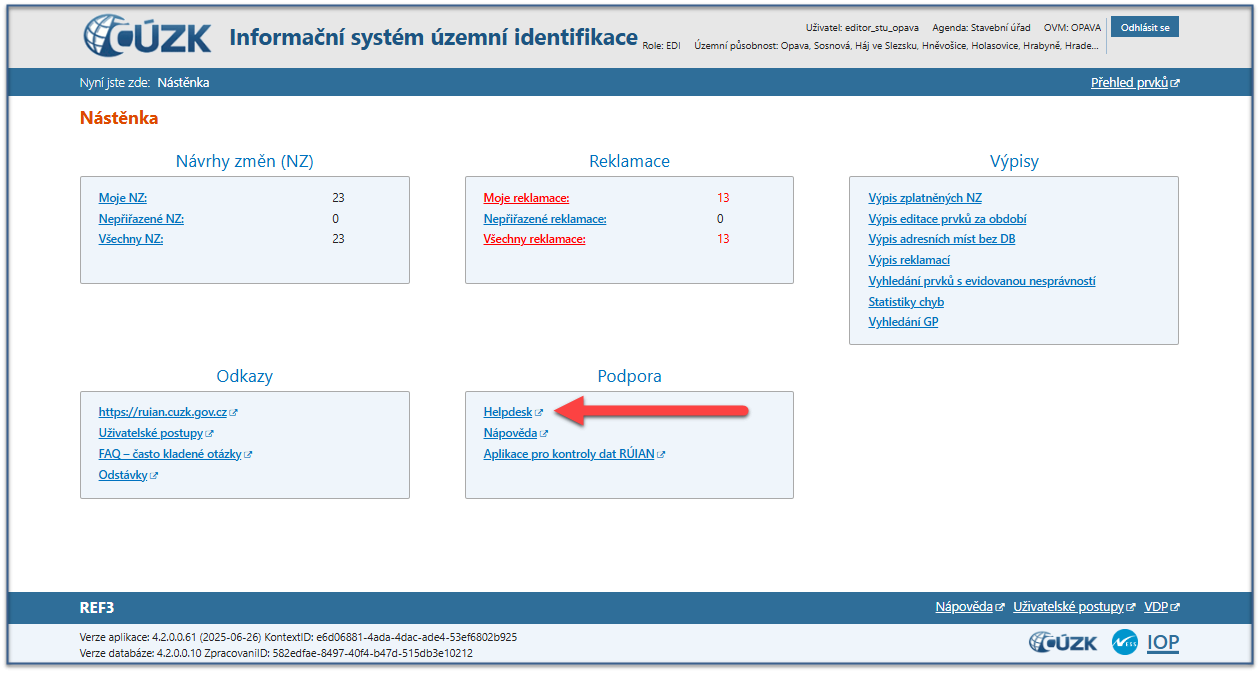Click Nástěnka in the breadcrumb bar
1260x673 pixels.
click(183, 83)
